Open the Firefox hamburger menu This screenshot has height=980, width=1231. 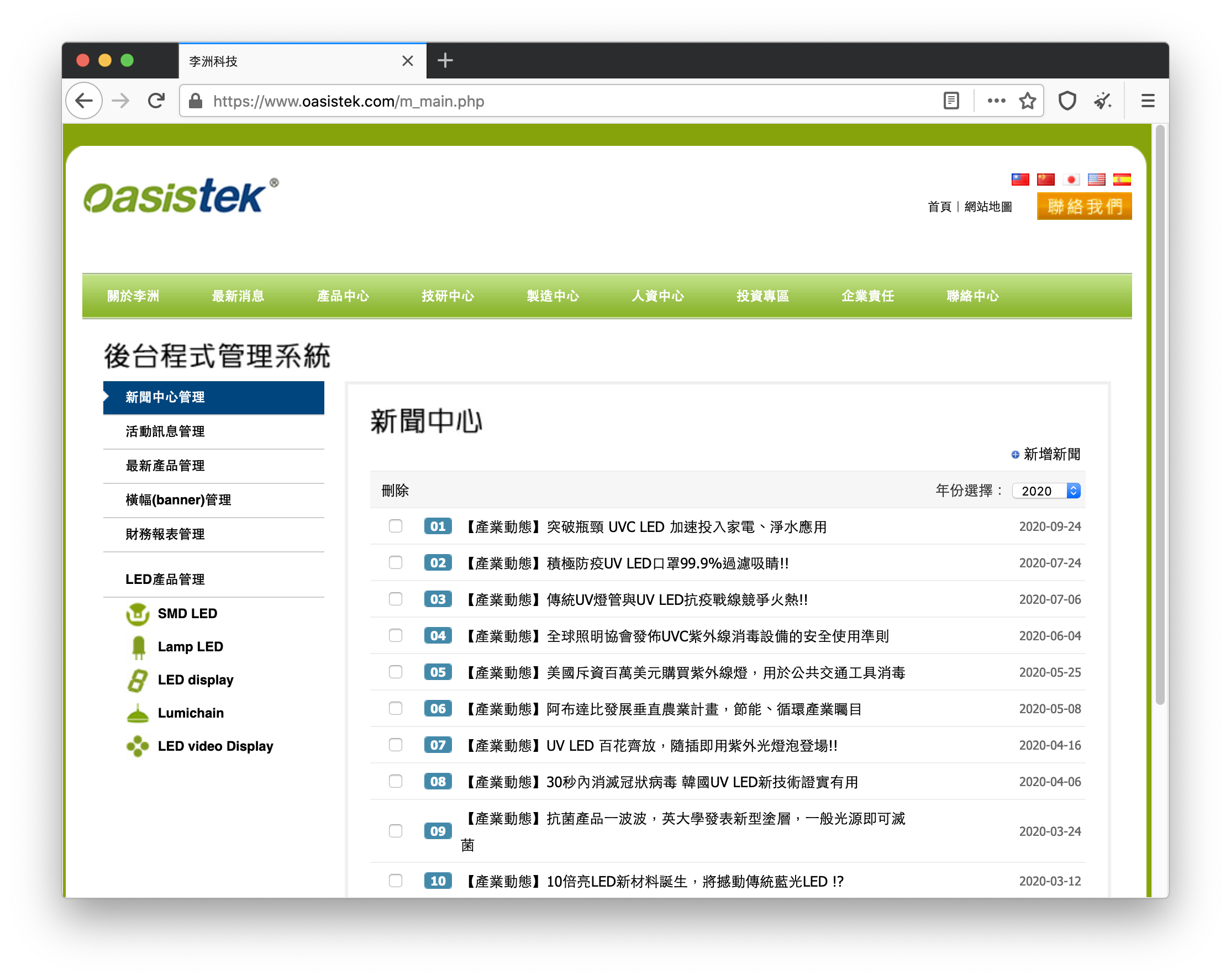click(x=1148, y=101)
